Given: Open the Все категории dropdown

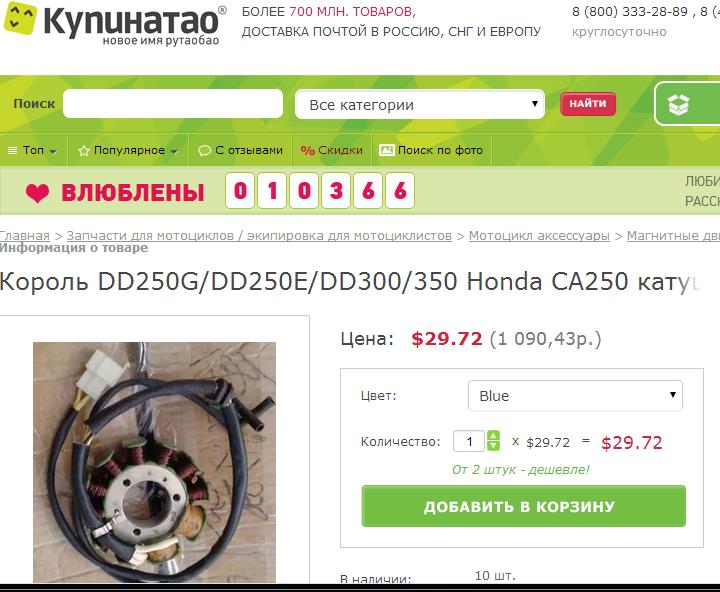Looking at the screenshot, I should [420, 104].
